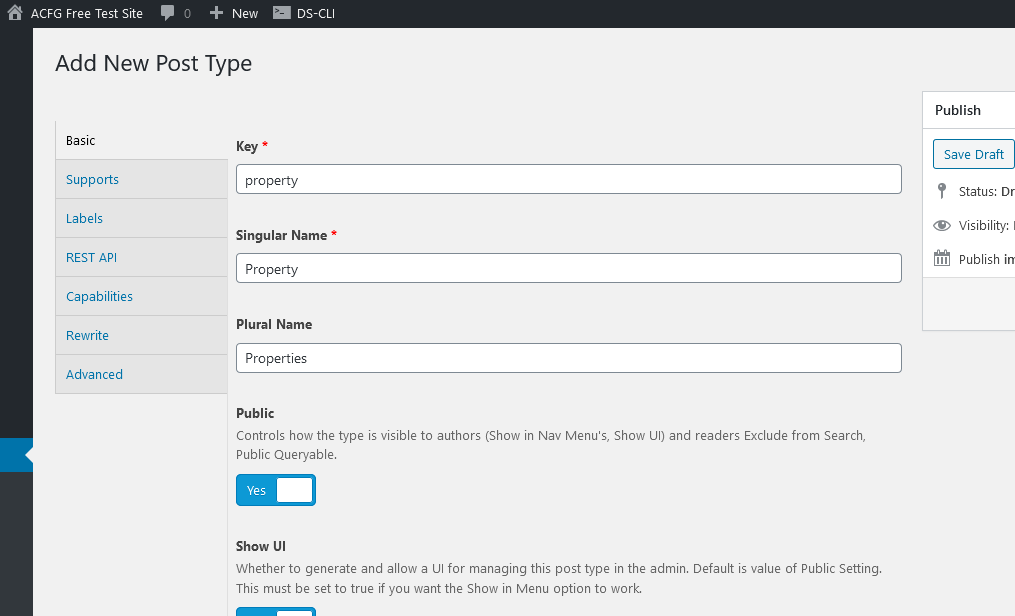Open the DS-CLI terminal icon
The height and width of the screenshot is (616, 1015).
pyautogui.click(x=282, y=13)
